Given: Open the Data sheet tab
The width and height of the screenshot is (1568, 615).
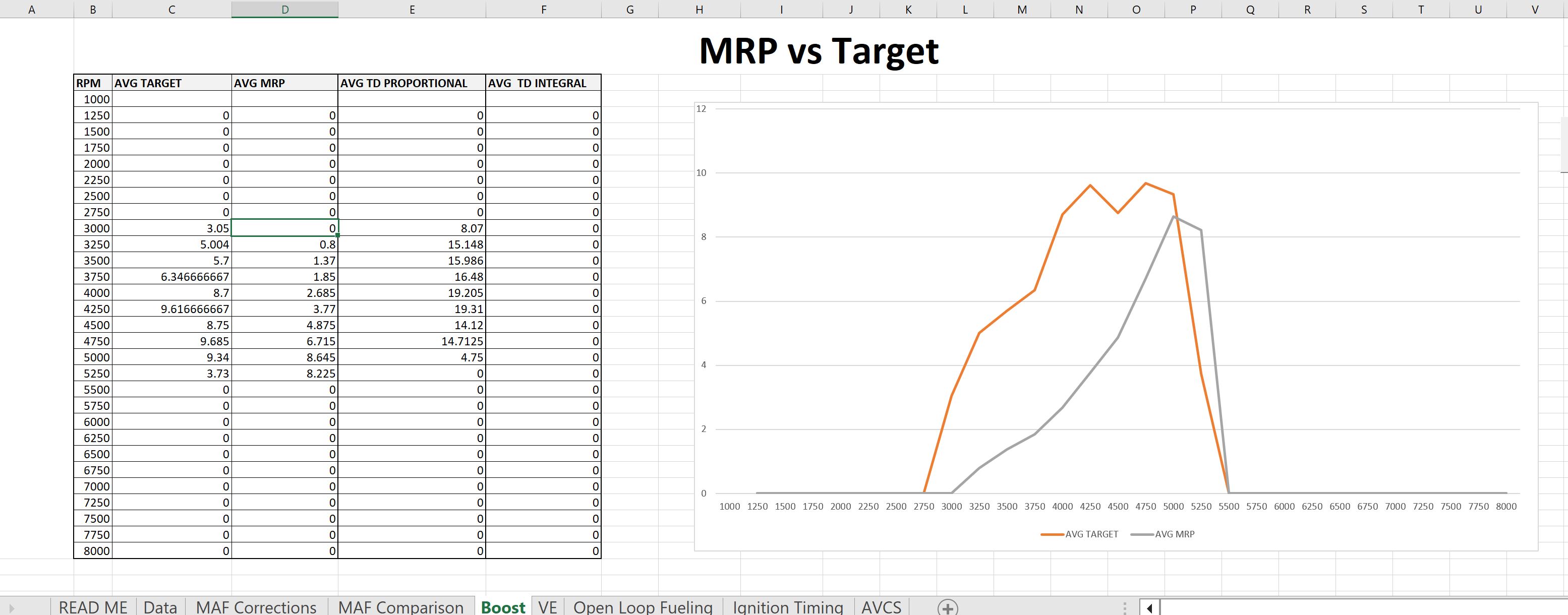Looking at the screenshot, I should coord(160,607).
